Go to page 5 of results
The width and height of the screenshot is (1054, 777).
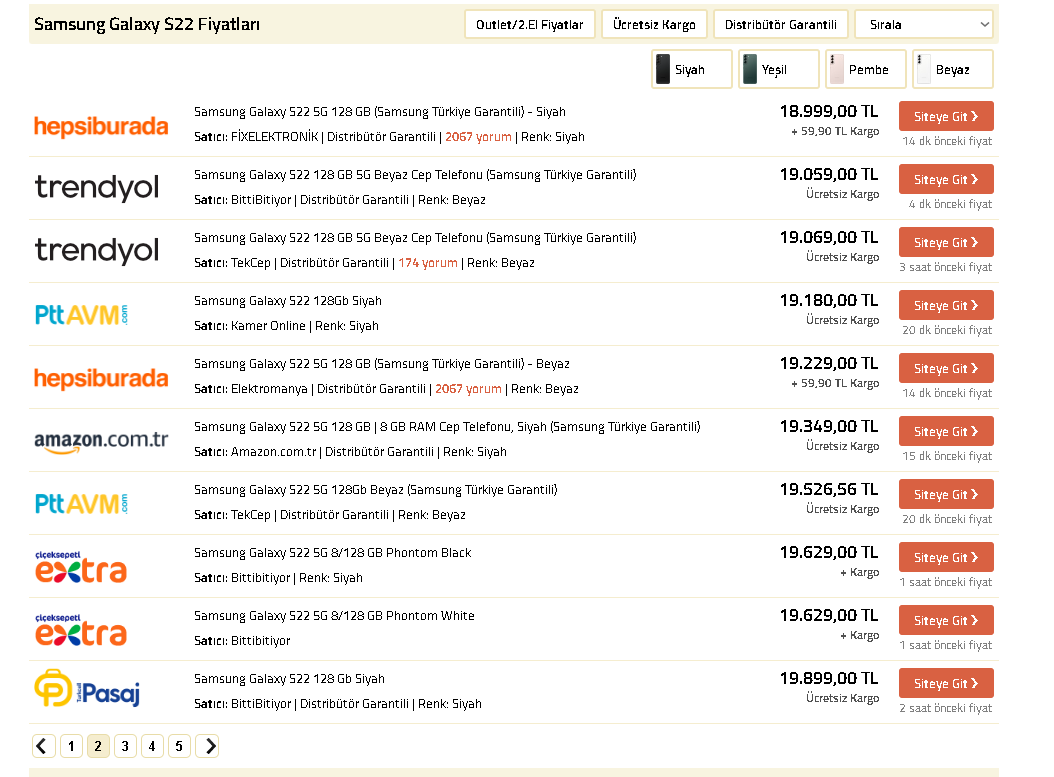coord(179,746)
